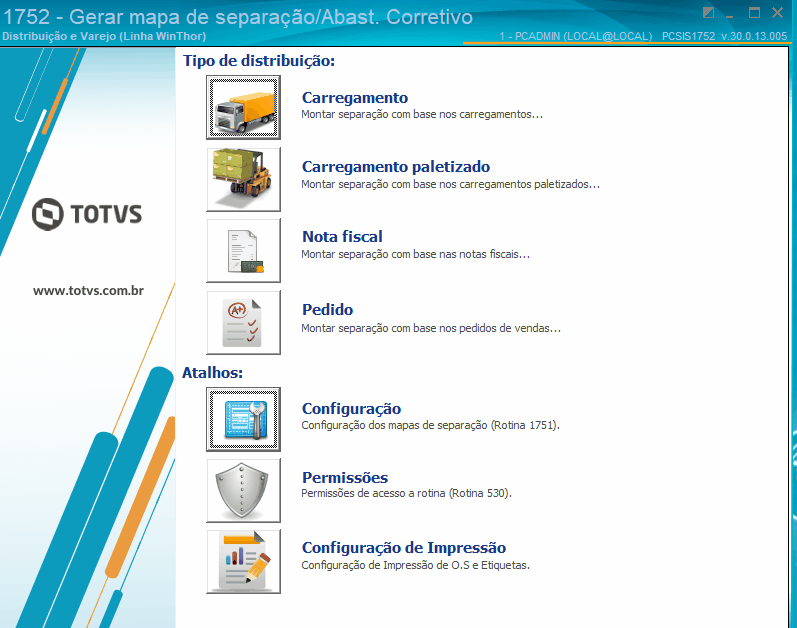
Task: Open the Carregamento truck icon
Action: [243, 107]
